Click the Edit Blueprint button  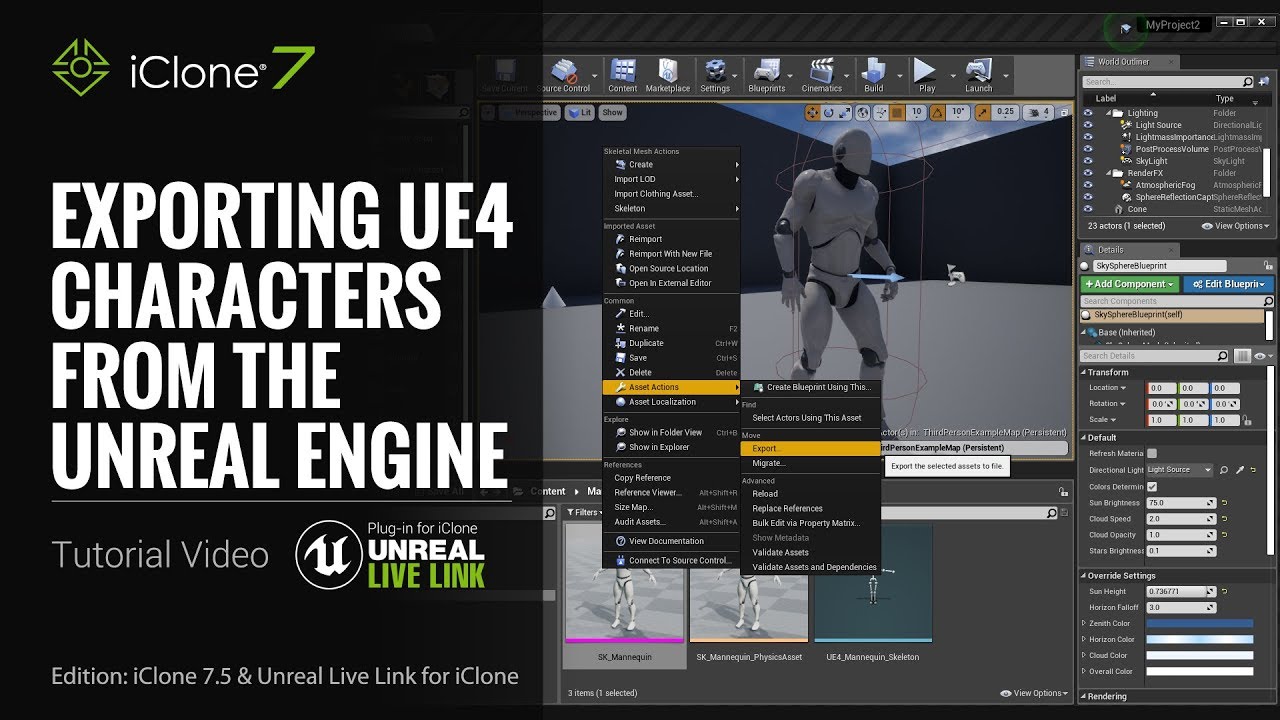point(1228,284)
